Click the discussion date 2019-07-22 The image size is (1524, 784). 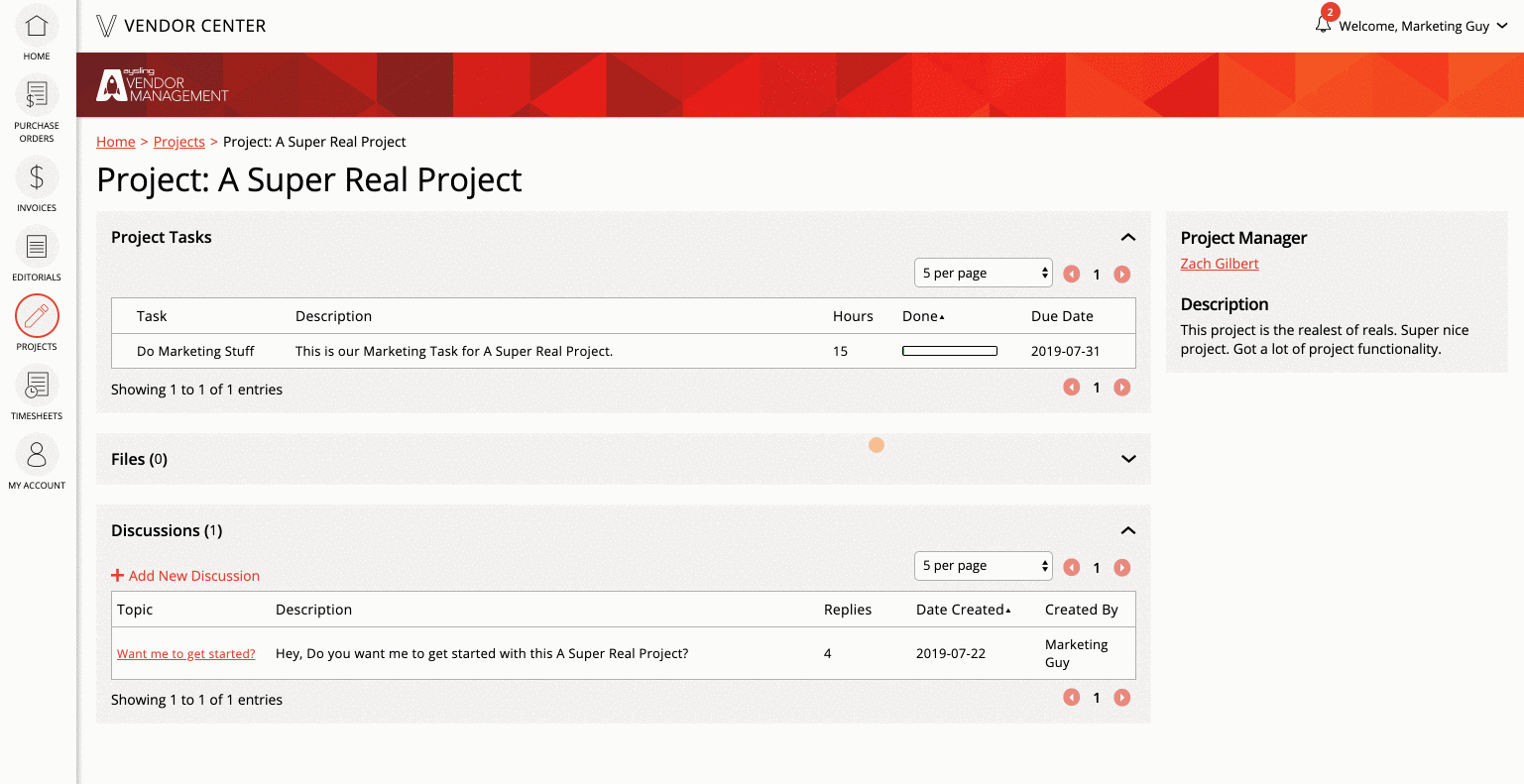point(951,654)
